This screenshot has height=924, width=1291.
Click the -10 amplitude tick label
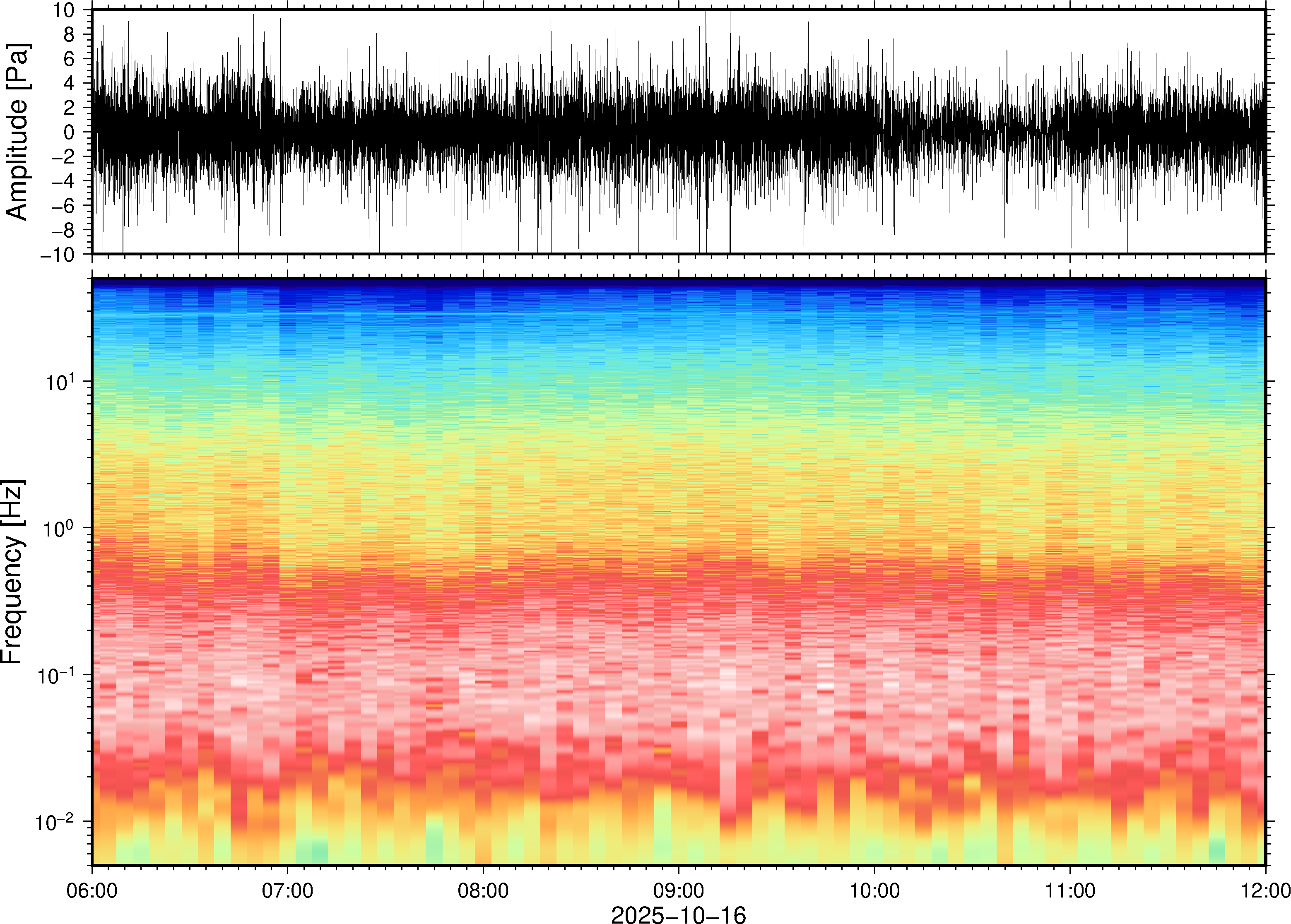point(58,254)
